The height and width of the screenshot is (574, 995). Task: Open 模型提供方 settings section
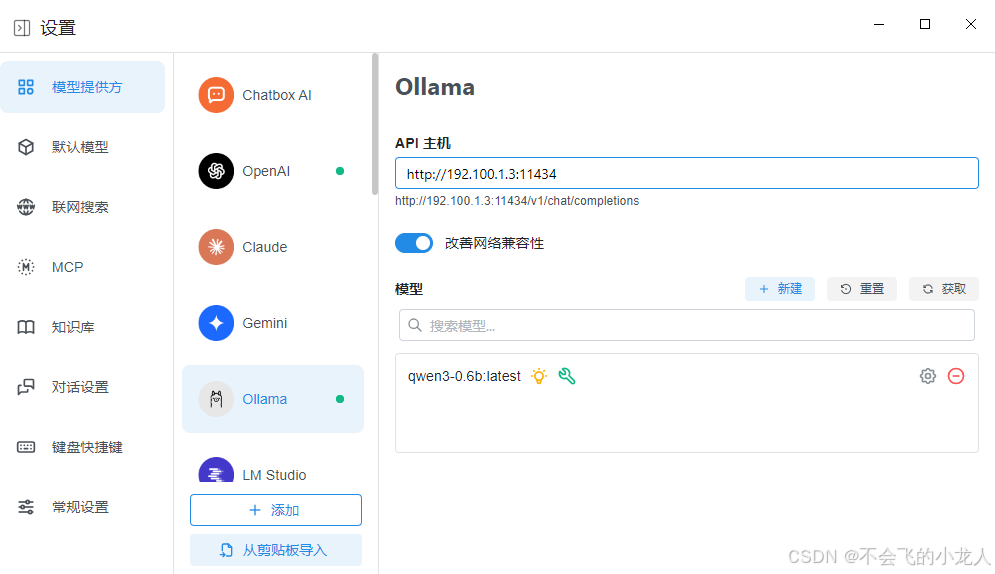coord(82,87)
